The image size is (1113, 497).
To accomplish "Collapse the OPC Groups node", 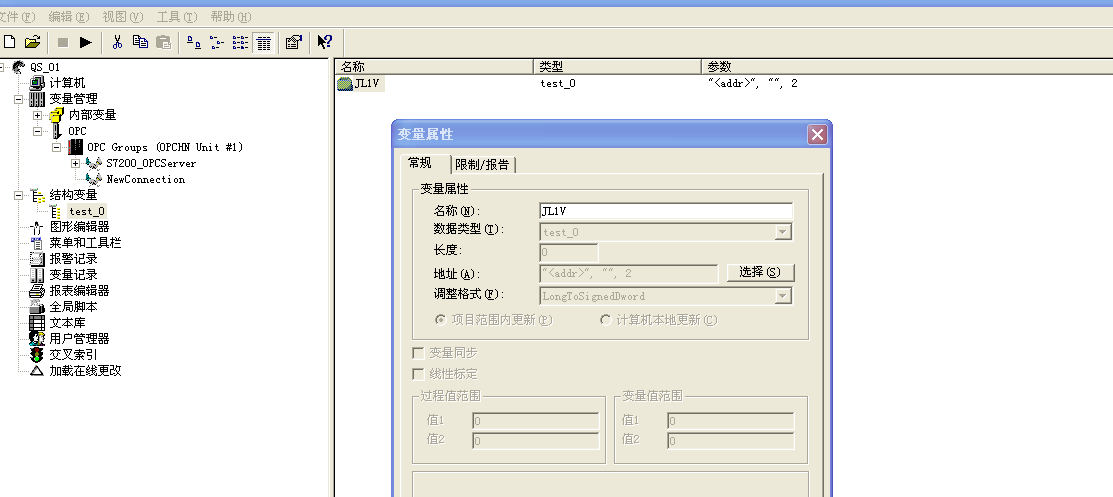I will pos(56,148).
